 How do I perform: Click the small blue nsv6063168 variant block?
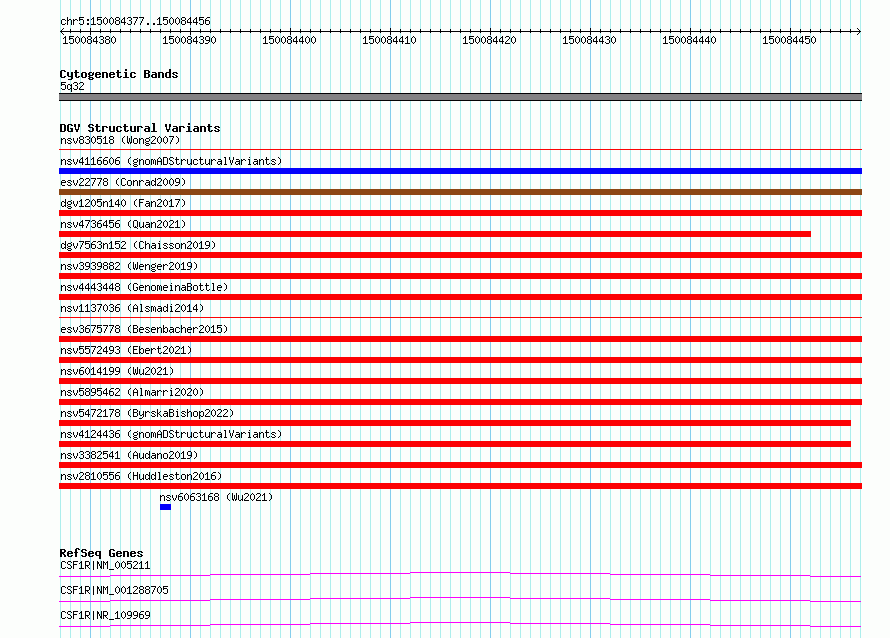(165, 507)
